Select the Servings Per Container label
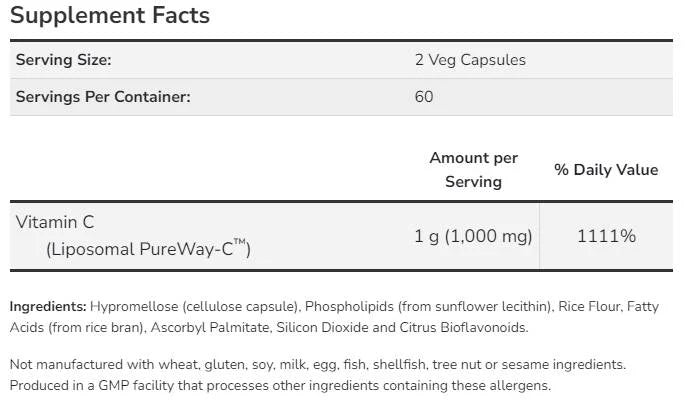 pyautogui.click(x=102, y=97)
